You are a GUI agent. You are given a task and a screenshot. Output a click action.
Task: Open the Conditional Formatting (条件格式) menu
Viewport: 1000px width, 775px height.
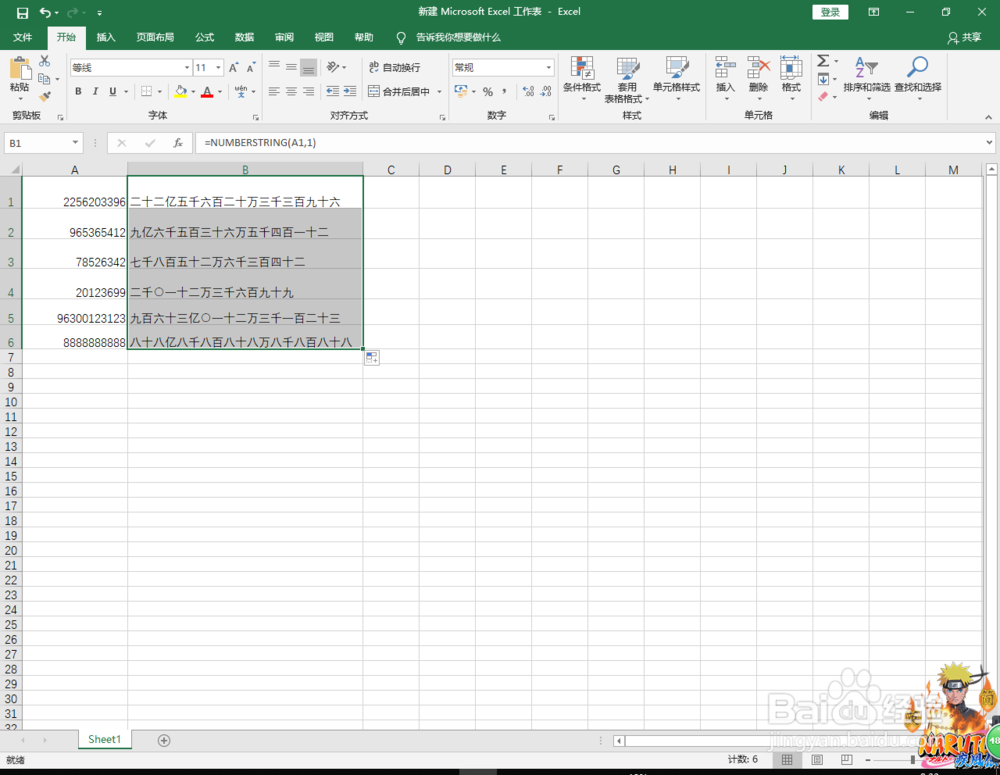click(x=581, y=80)
